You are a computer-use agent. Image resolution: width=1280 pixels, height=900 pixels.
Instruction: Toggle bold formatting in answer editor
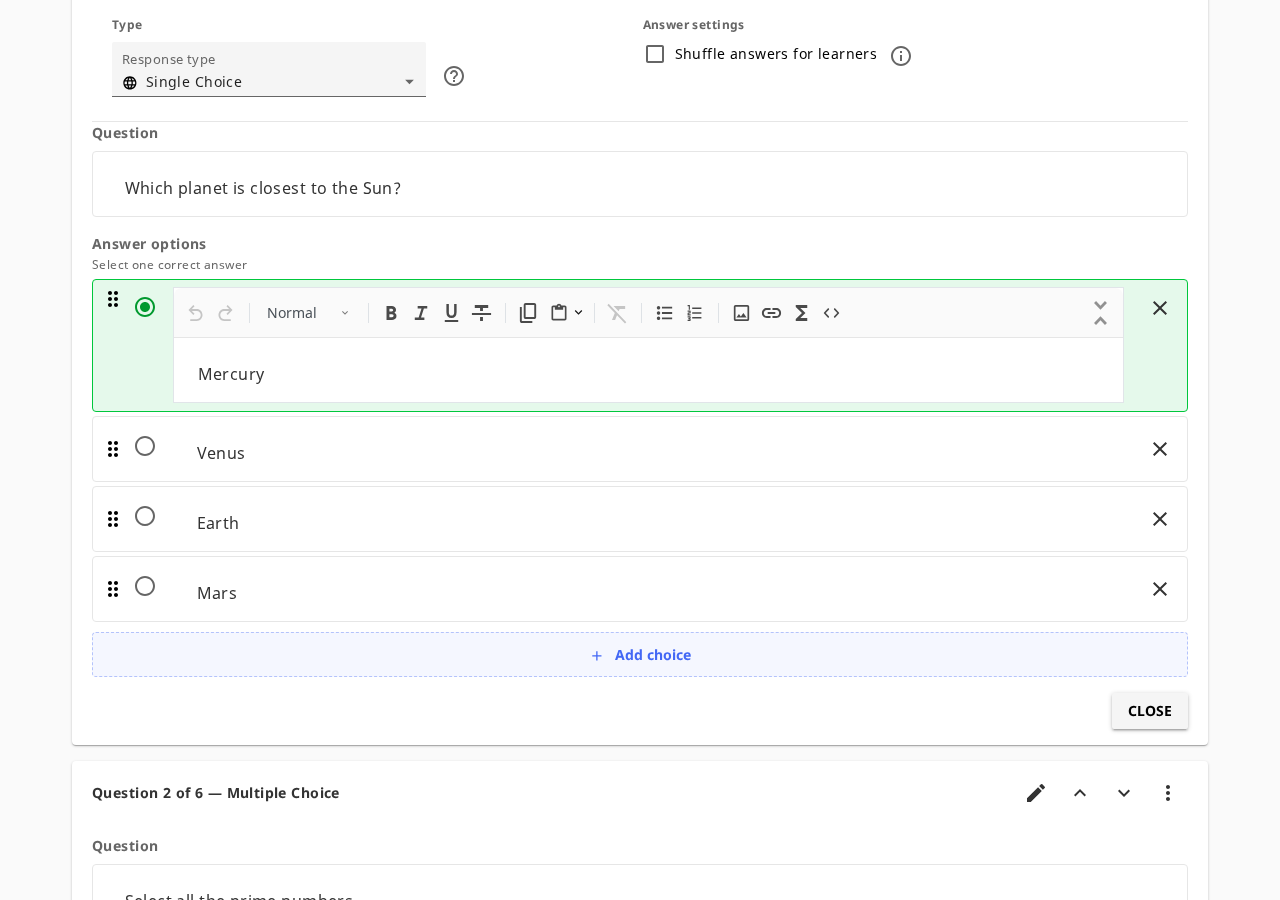pos(391,313)
